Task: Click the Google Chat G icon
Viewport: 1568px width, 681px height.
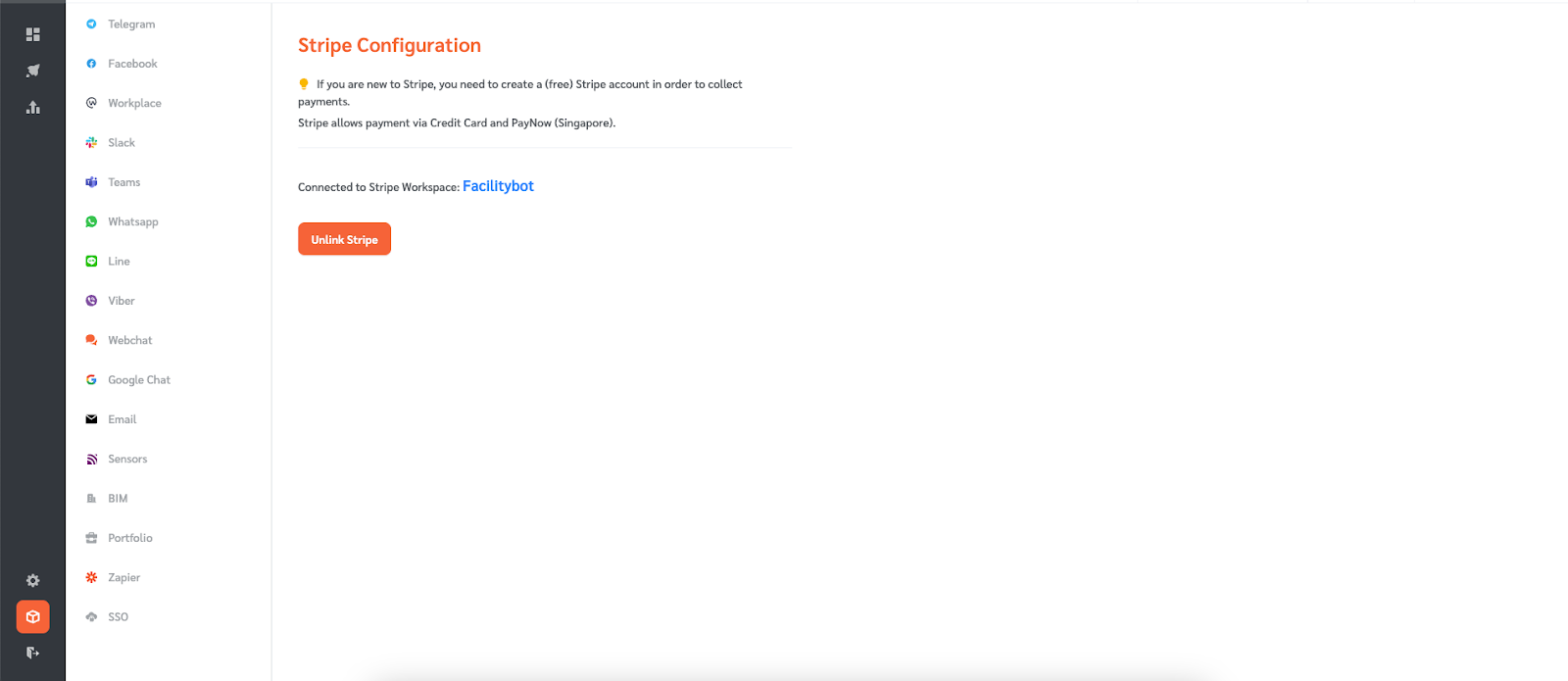Action: point(91,379)
